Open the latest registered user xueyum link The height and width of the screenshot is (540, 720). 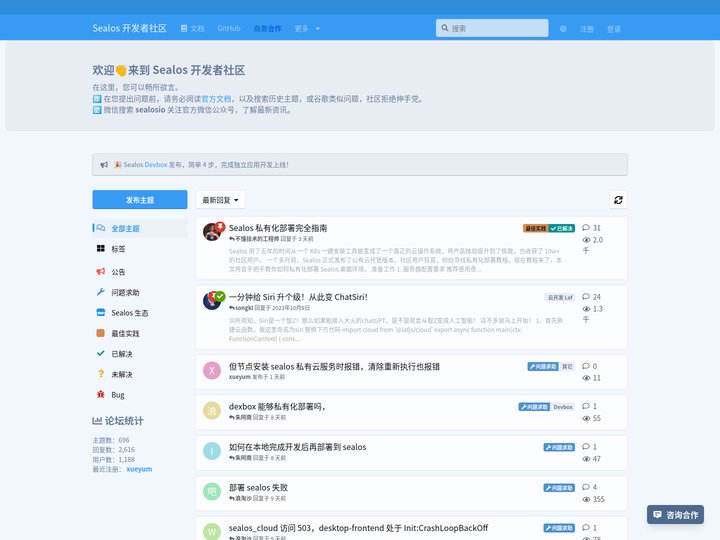[x=139, y=469]
